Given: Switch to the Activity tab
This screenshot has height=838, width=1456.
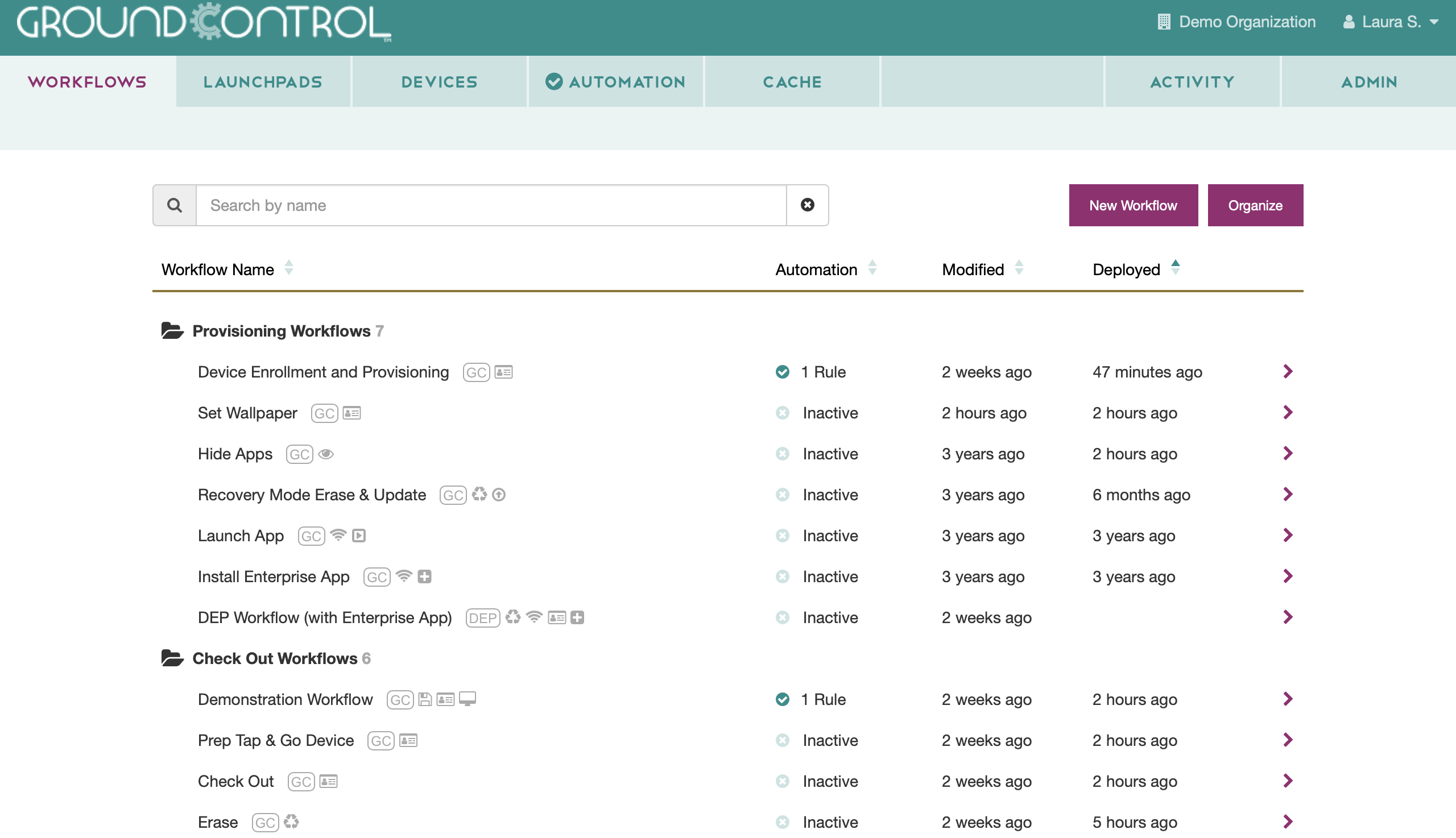Looking at the screenshot, I should [x=1192, y=82].
